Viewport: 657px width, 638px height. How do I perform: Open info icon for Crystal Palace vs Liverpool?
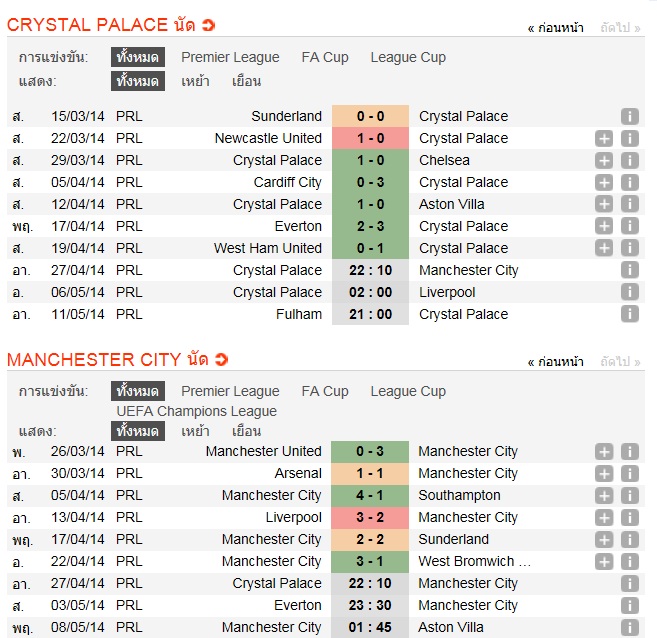(629, 292)
